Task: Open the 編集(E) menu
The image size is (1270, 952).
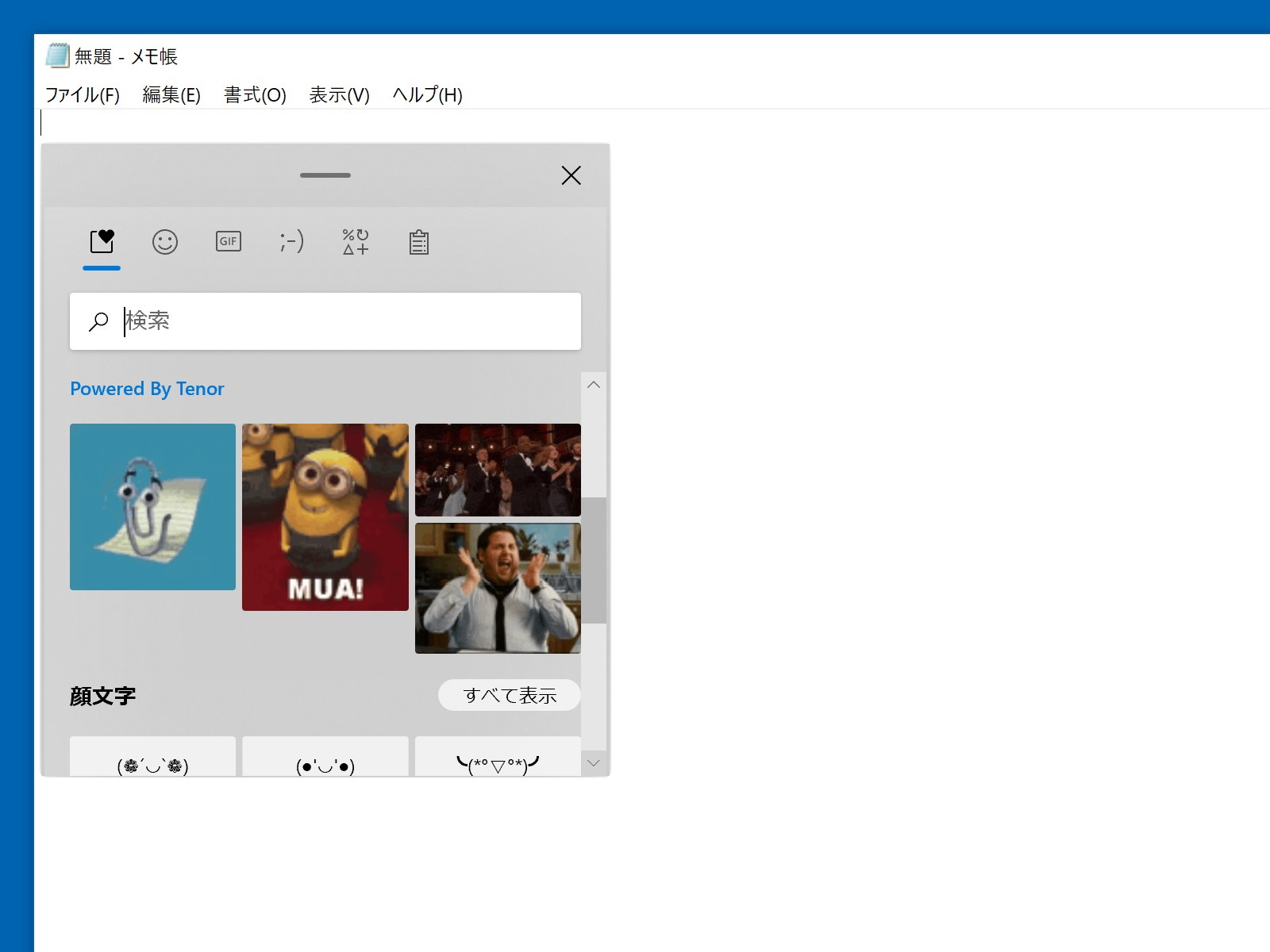Action: [171, 95]
